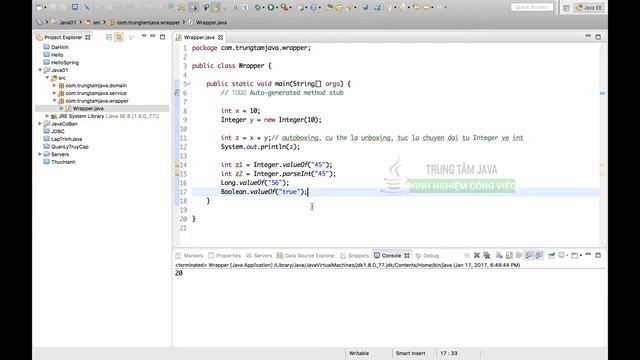Select HelloSpring project in explorer
This screenshot has height=360, width=640.
[65, 62]
